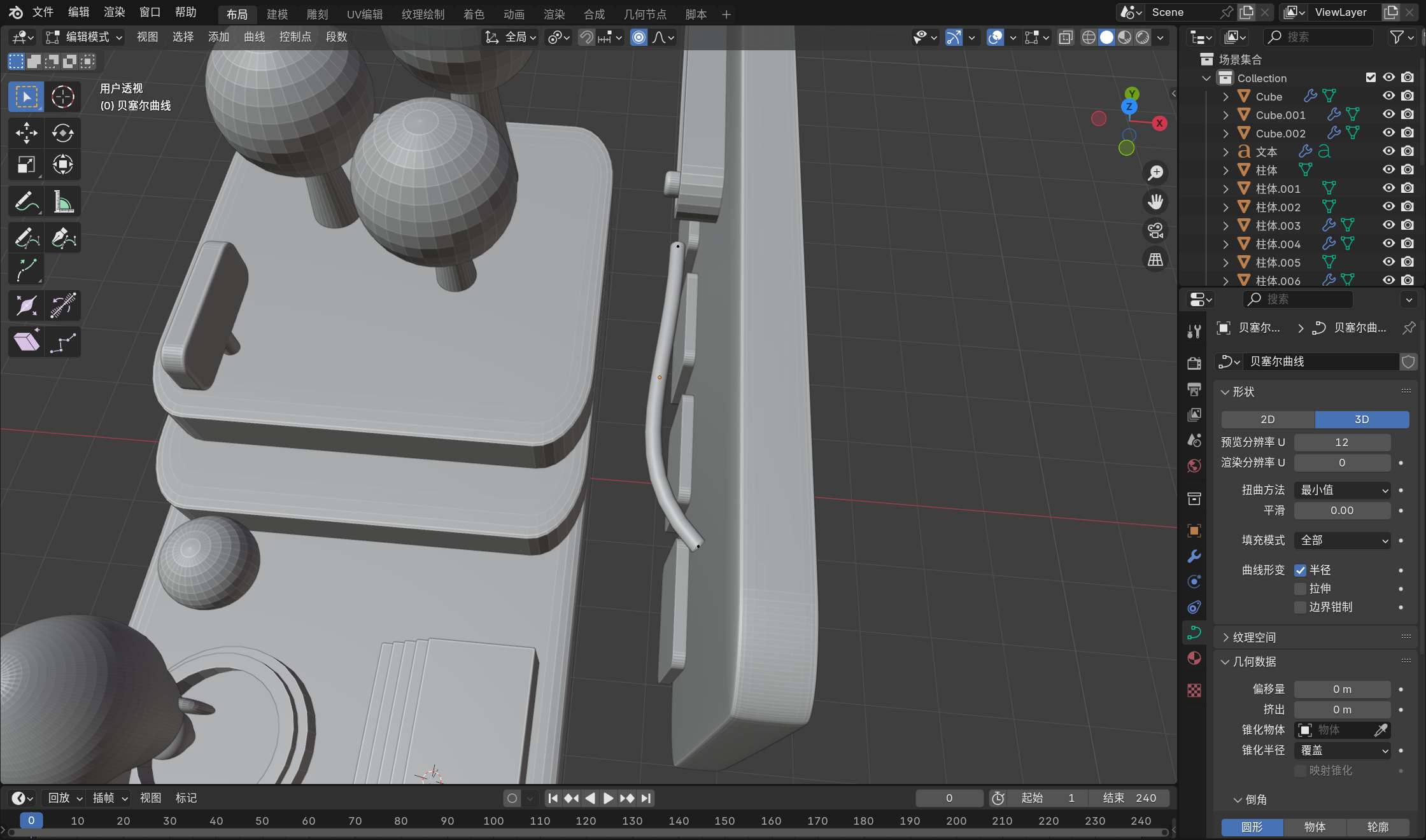Screen dimensions: 1426x840
Task: Activate the Tilt tool
Action: pos(63,305)
